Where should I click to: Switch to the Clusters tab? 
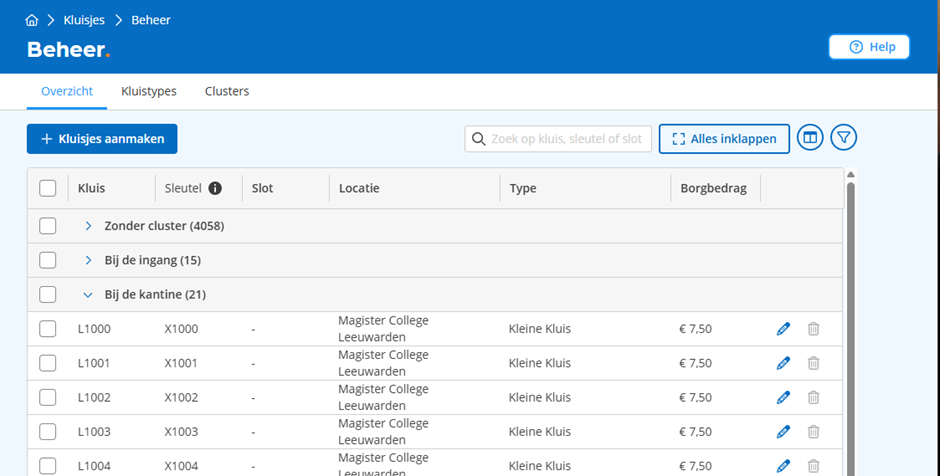point(227,91)
